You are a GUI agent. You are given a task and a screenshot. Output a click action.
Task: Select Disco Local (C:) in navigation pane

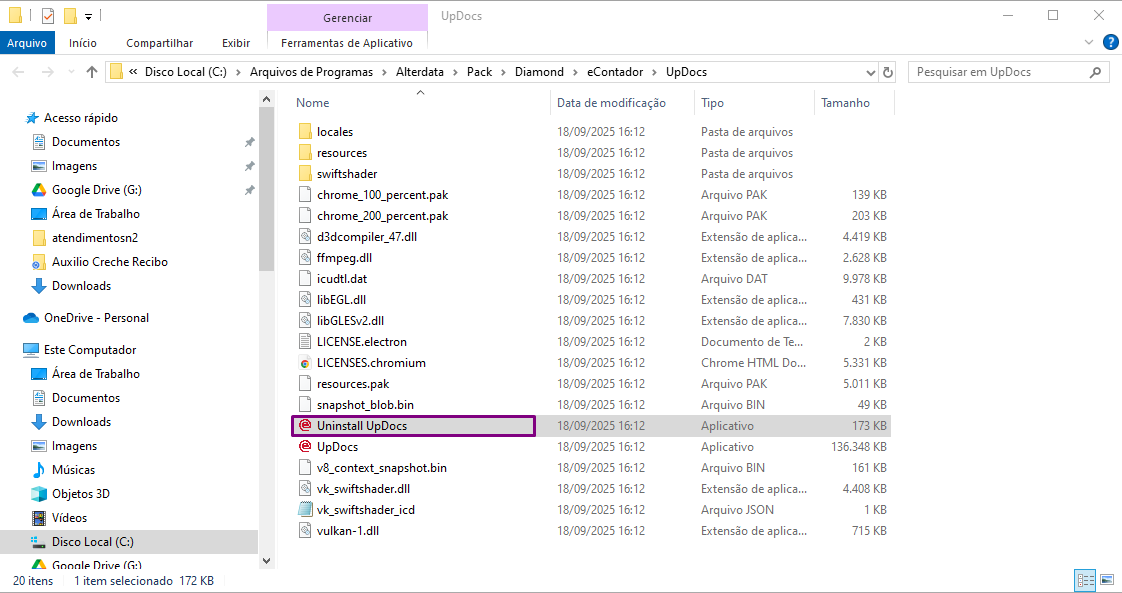pyautogui.click(x=129, y=541)
